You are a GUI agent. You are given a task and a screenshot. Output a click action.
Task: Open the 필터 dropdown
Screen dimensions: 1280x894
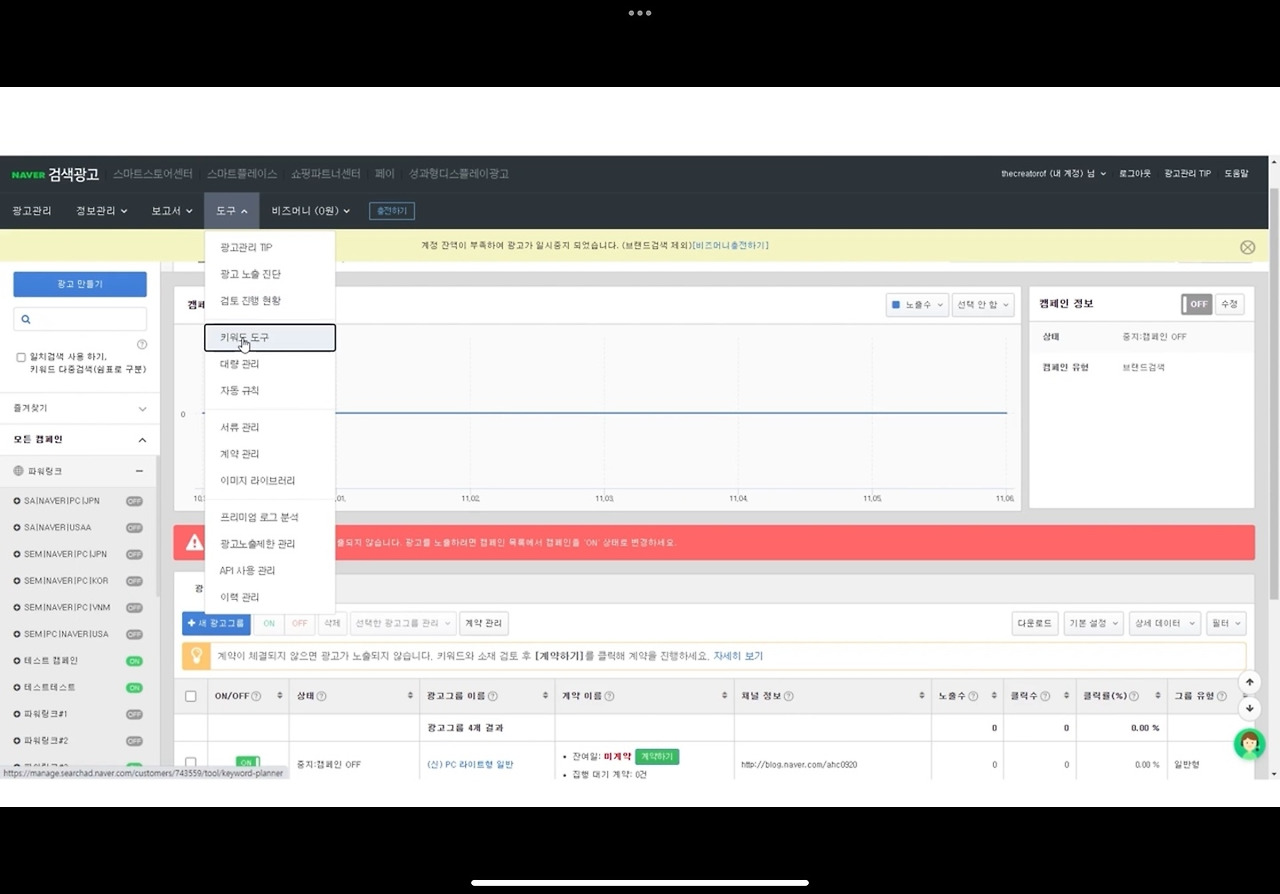coord(1226,623)
